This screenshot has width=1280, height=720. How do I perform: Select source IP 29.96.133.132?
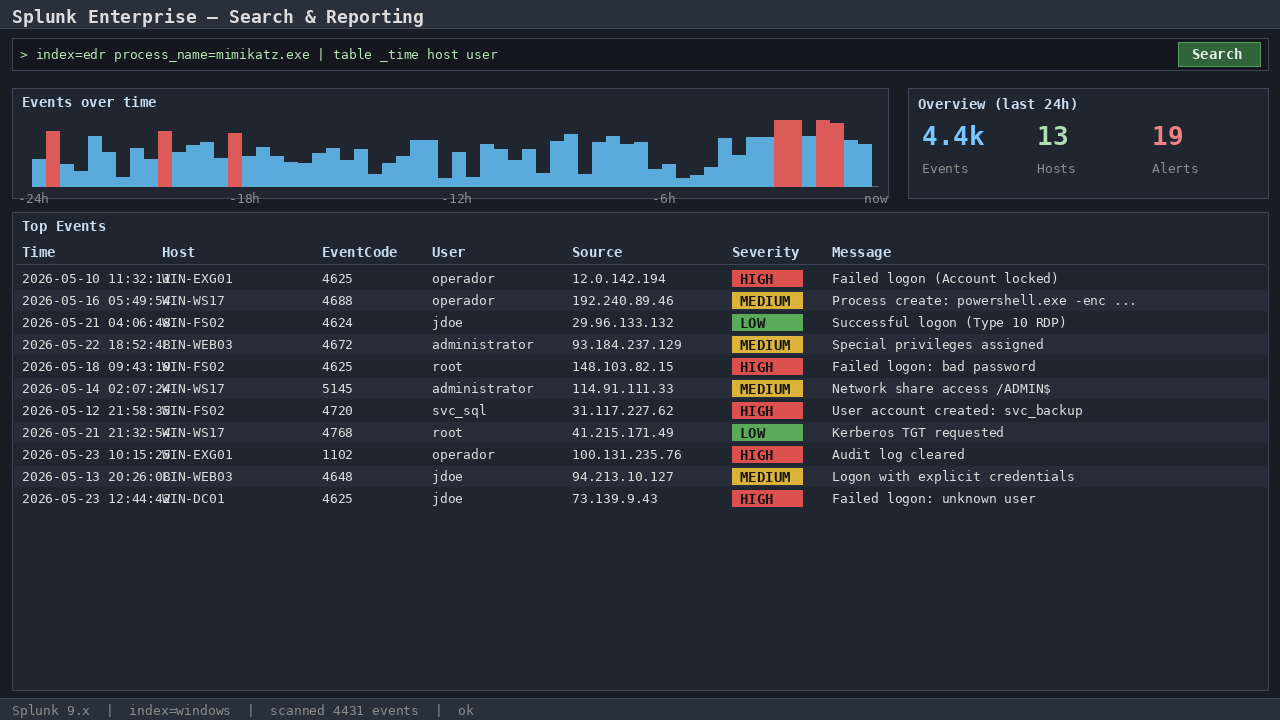(623, 323)
